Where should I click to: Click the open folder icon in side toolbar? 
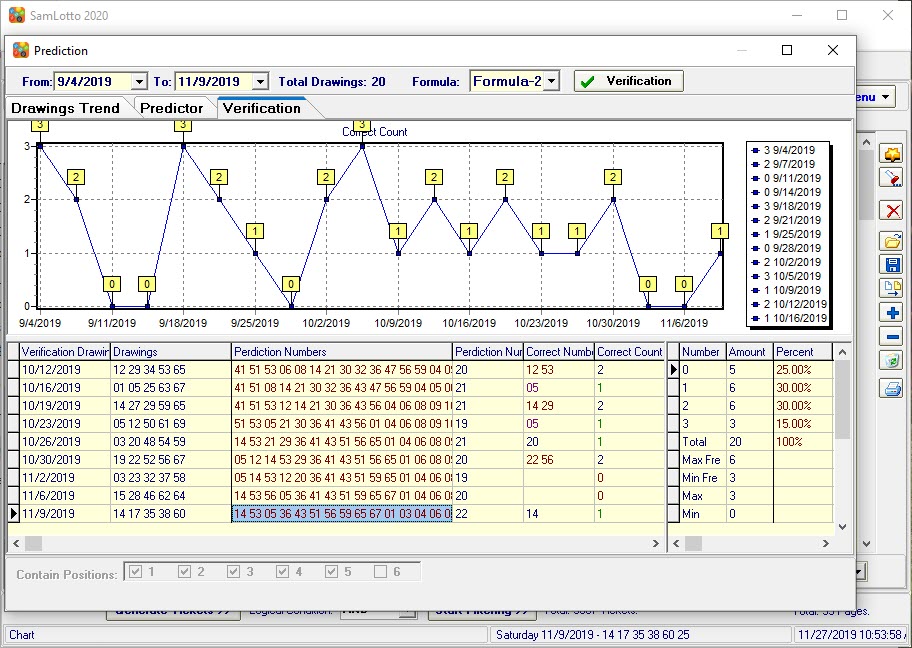[x=892, y=240]
